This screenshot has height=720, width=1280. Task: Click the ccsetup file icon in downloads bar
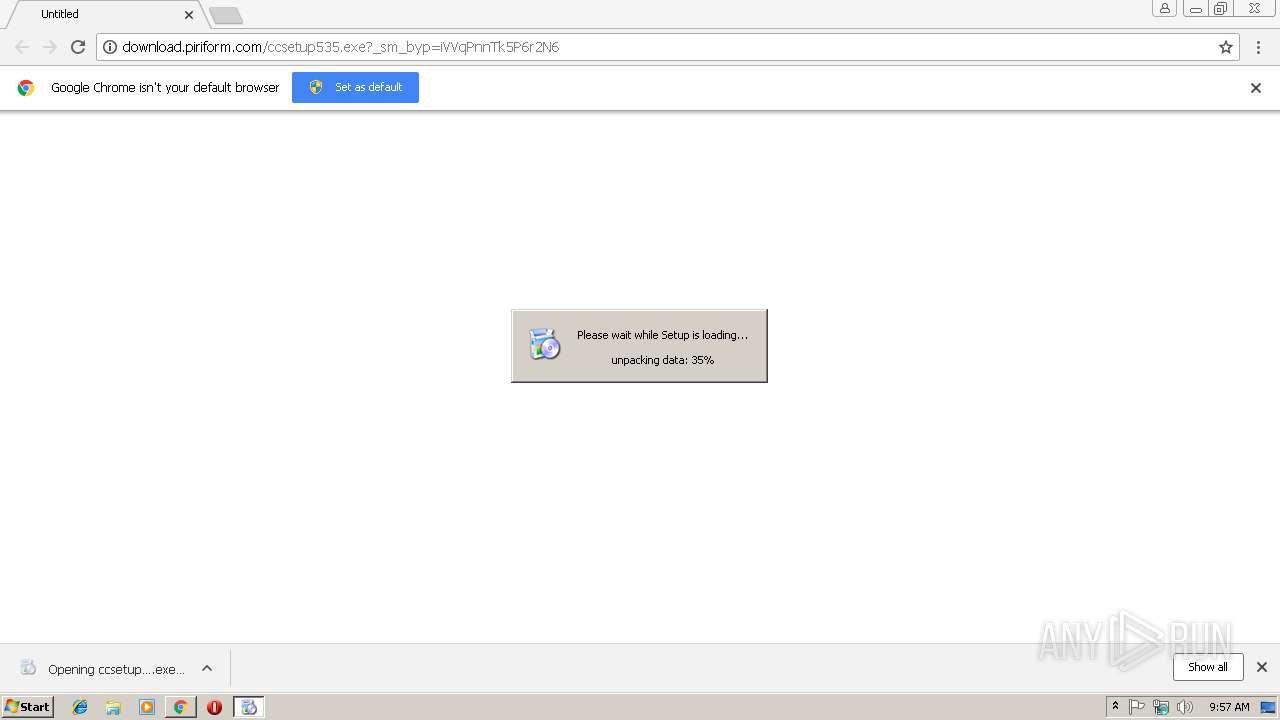click(28, 668)
